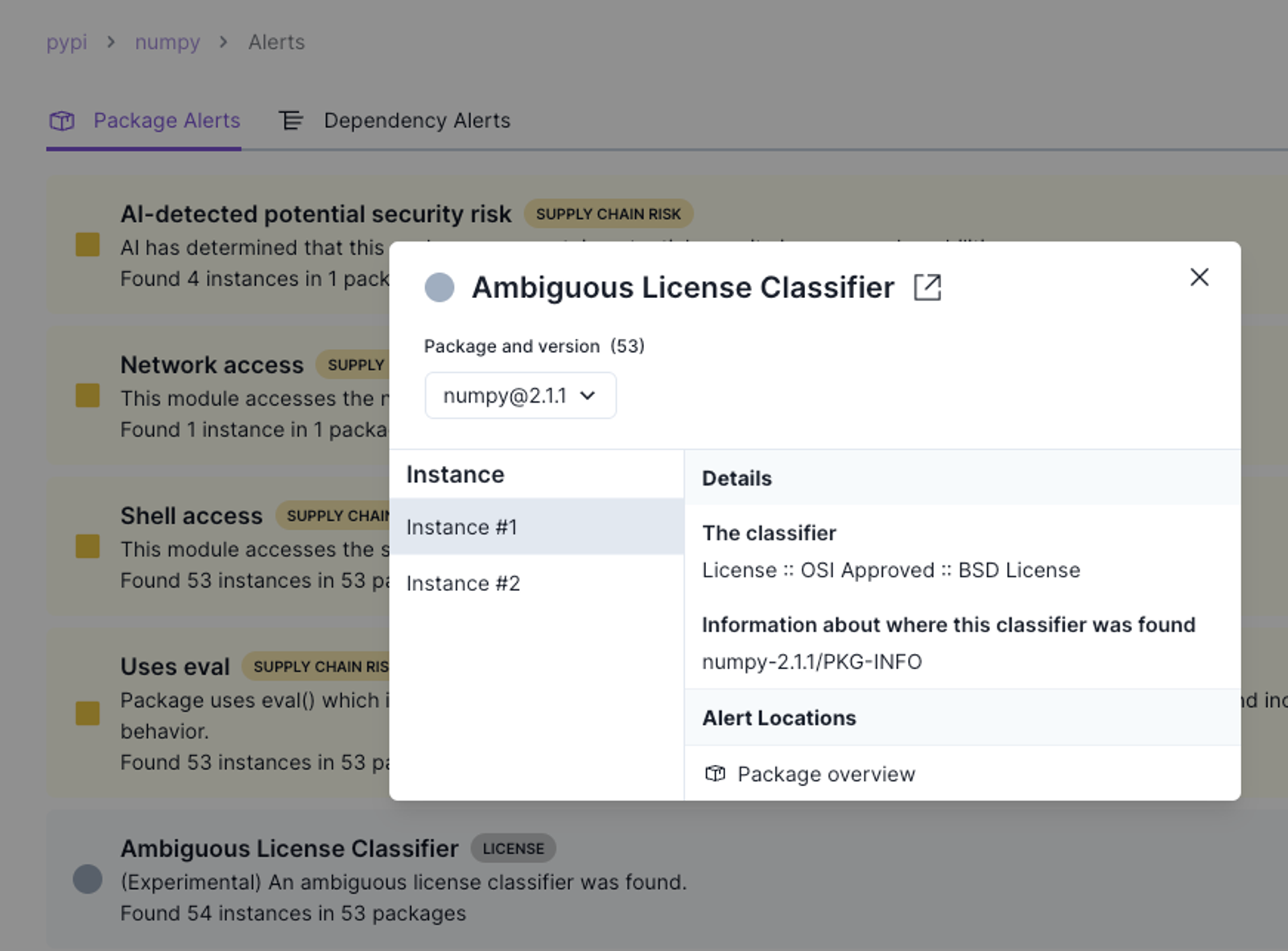Click gray circle beside Ambiguous License Classifier alert row

[x=88, y=879]
